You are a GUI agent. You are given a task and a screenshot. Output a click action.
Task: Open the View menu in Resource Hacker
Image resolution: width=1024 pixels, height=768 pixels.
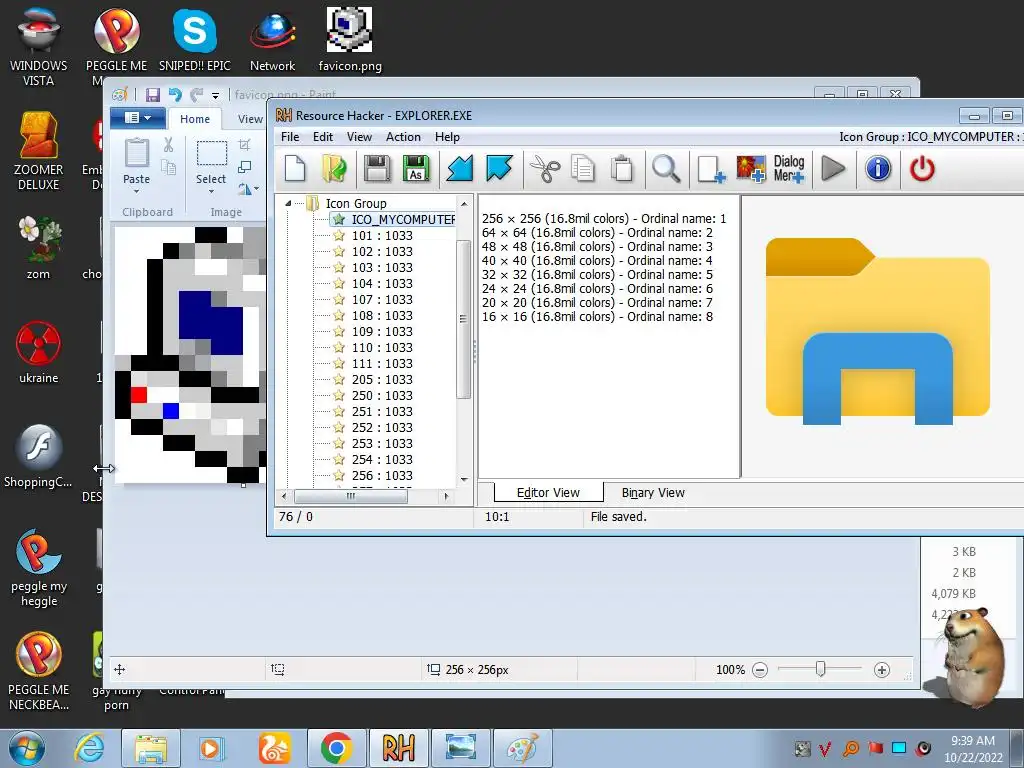[x=359, y=137]
